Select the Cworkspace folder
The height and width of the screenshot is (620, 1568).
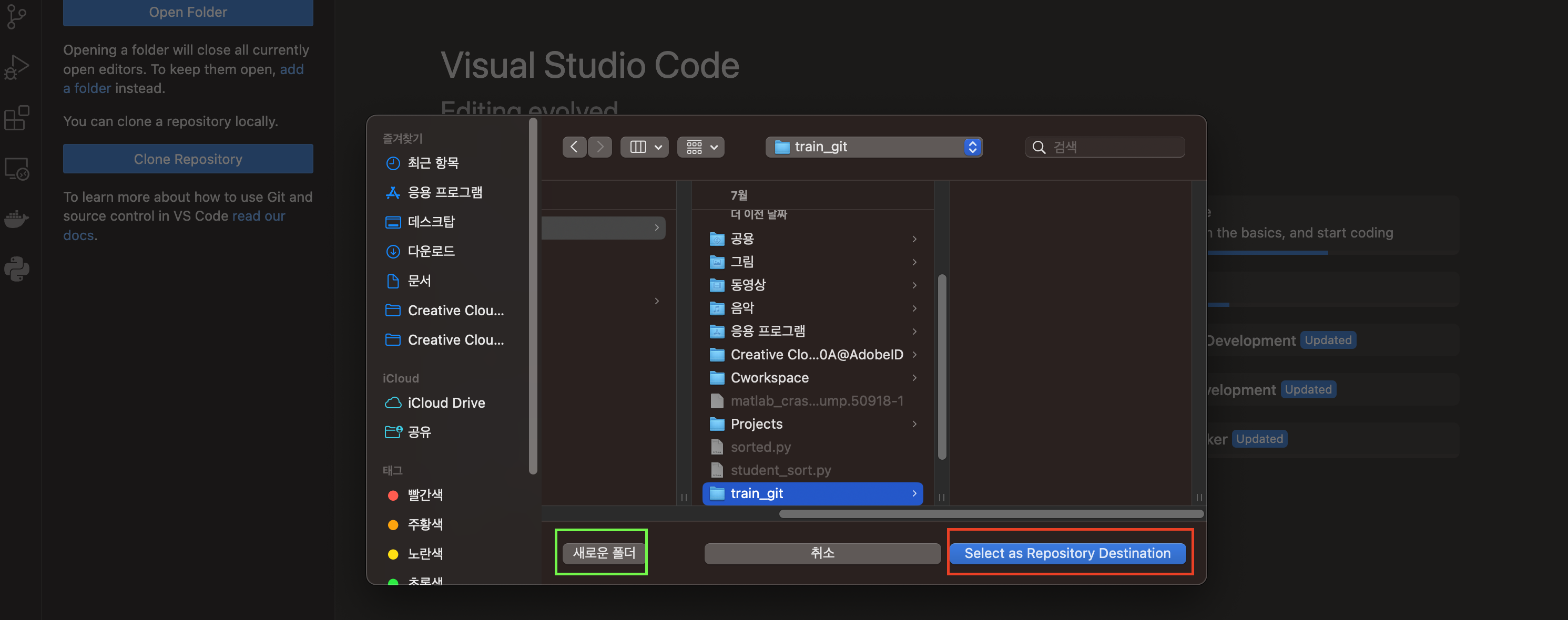[769, 378]
